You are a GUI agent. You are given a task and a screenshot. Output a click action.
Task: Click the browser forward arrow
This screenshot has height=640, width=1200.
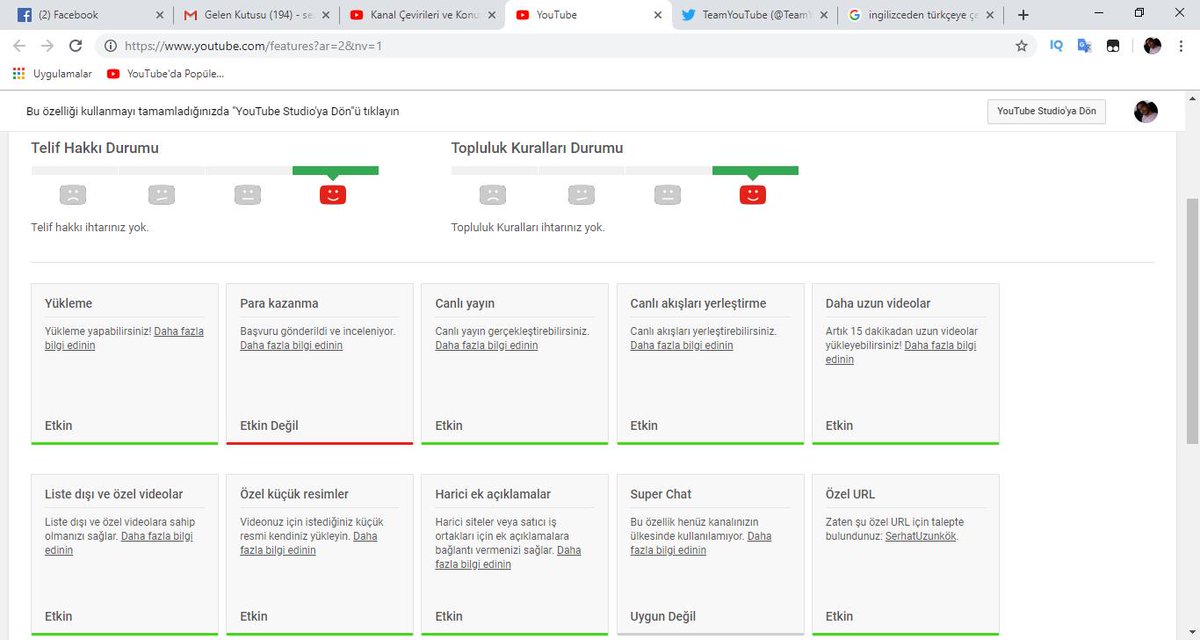point(47,46)
